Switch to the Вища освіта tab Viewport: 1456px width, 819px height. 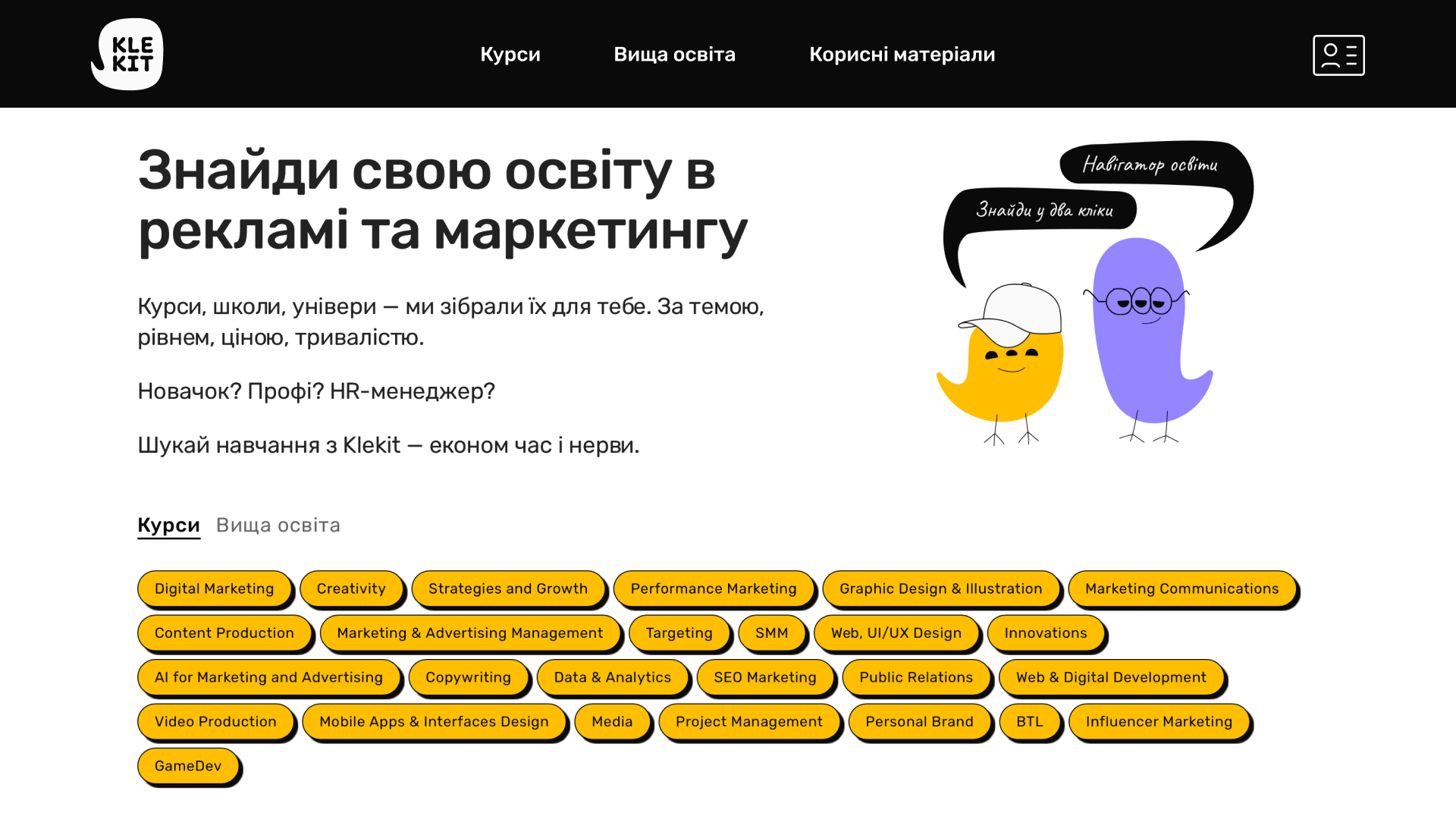278,524
